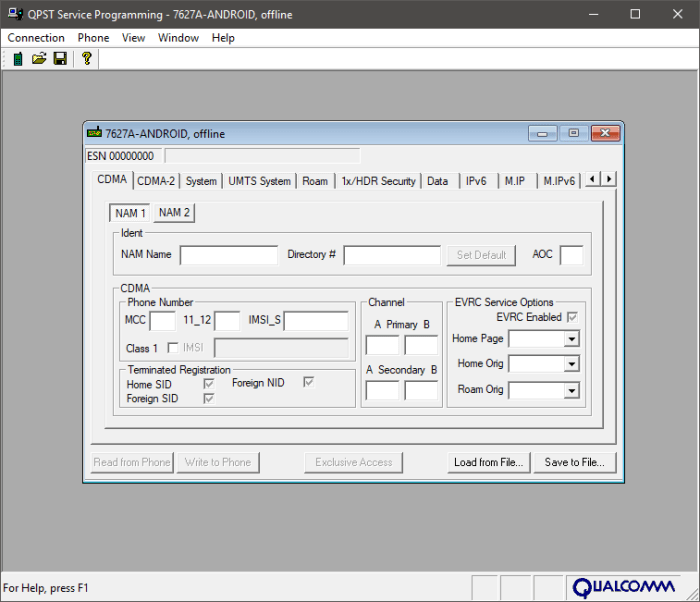Image resolution: width=700 pixels, height=602 pixels.
Task: Click the Load from File button
Action: [x=488, y=462]
